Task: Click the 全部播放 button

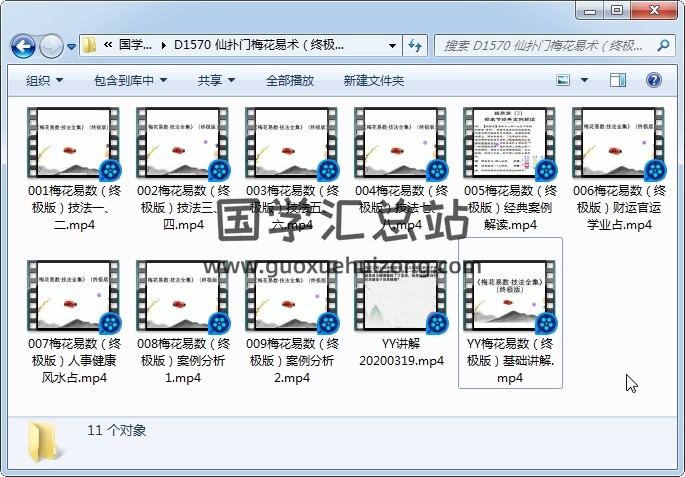Action: [290, 80]
